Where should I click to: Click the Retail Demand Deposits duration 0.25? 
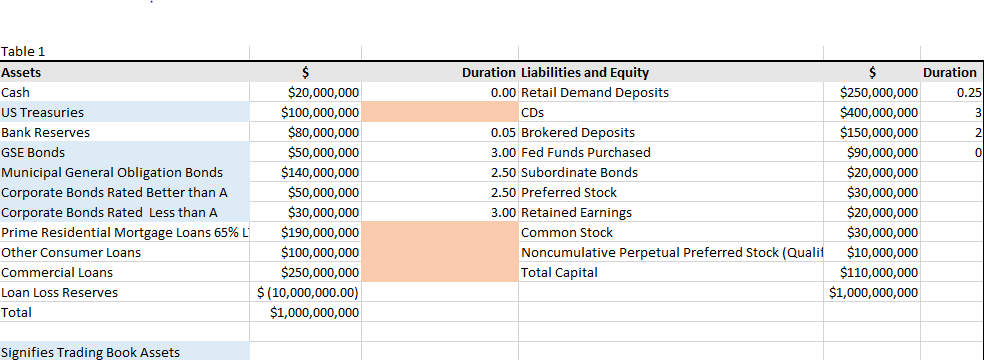(x=951, y=92)
